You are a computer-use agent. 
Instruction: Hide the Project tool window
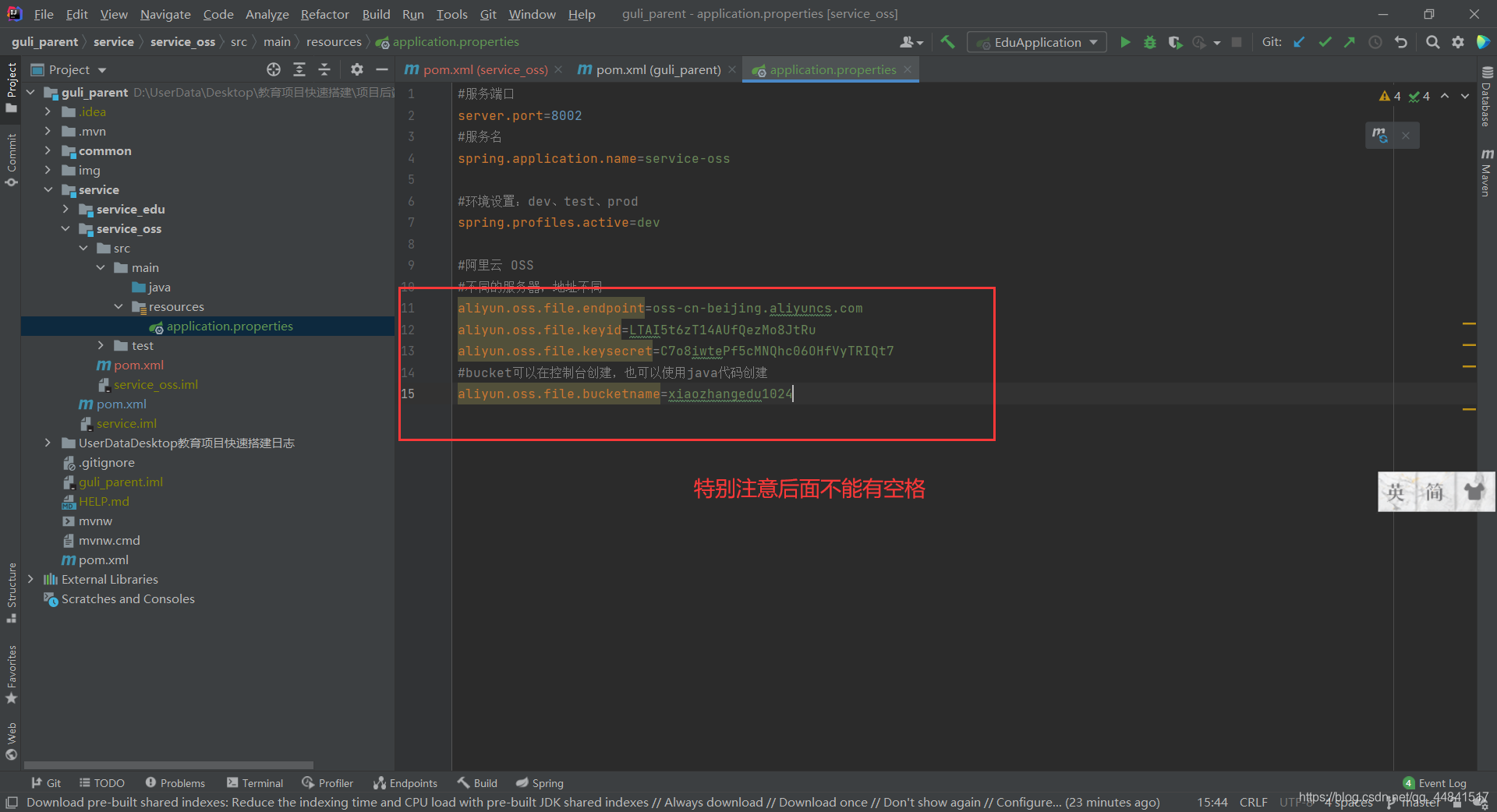pos(382,69)
